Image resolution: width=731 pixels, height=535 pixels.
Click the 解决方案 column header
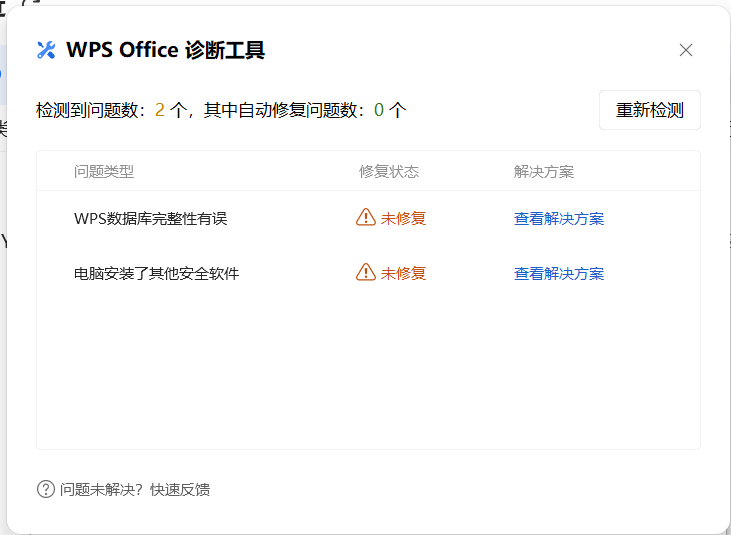(x=544, y=171)
